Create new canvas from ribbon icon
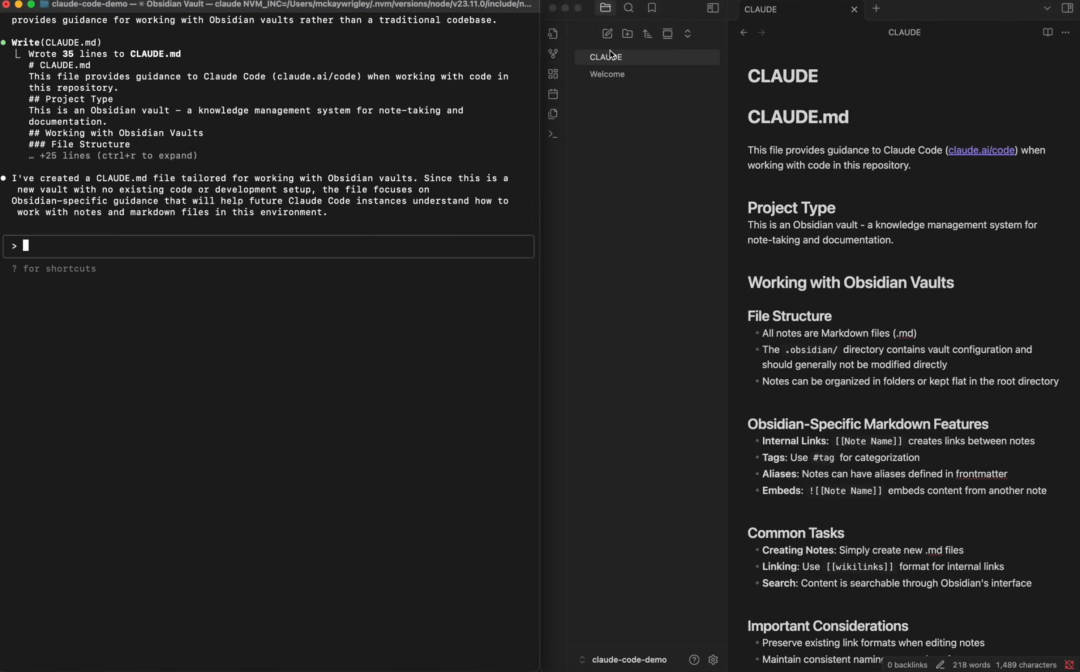1080x672 pixels. [x=553, y=74]
